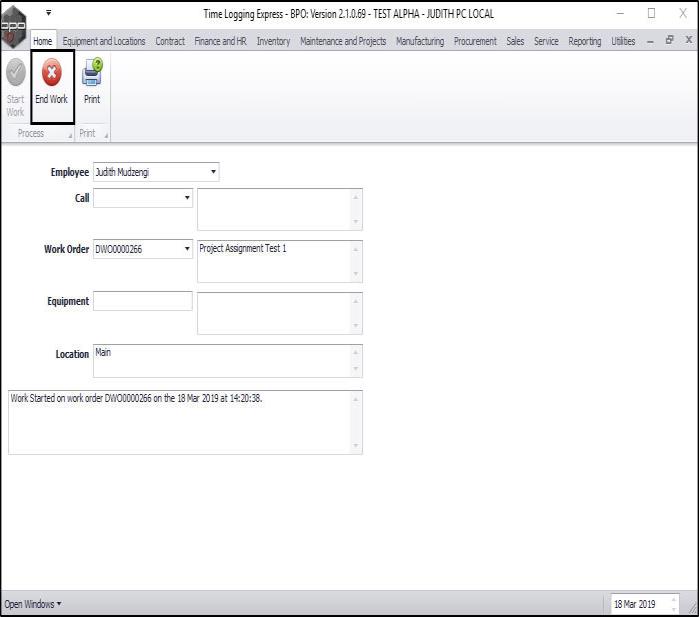Click the Print printer icon
Viewport: 699px width, 617px height.
tap(92, 73)
